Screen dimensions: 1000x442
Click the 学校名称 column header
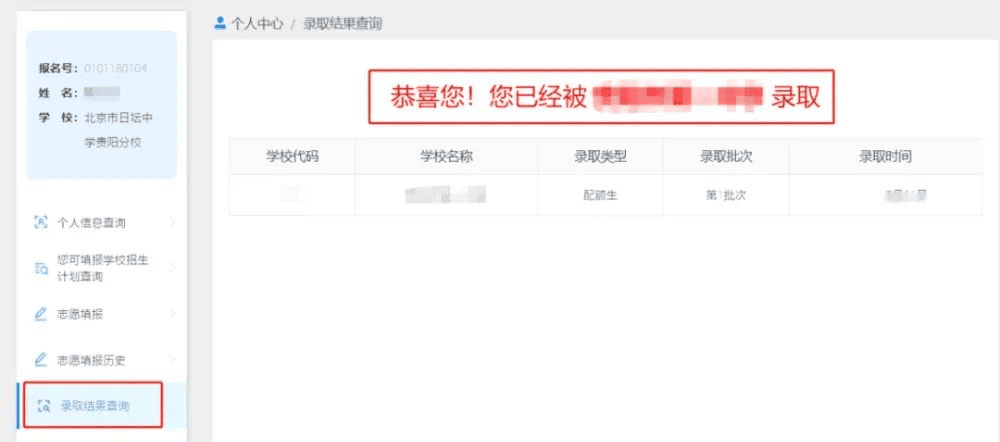pos(447,157)
